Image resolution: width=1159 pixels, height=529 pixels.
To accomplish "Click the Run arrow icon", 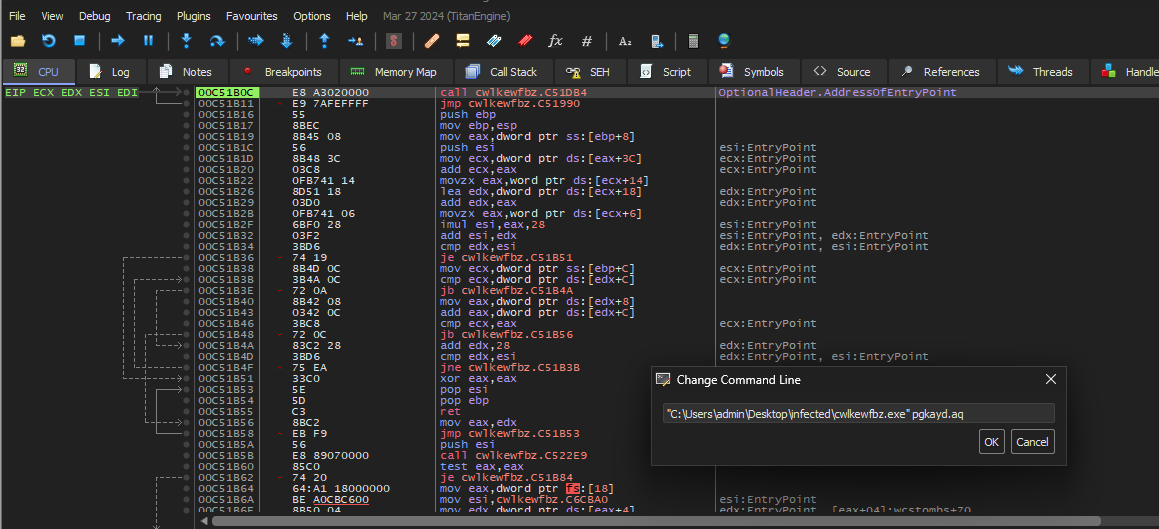I will 118,41.
